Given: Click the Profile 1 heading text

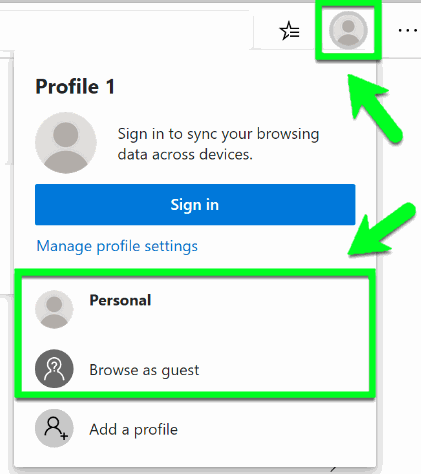Looking at the screenshot, I should 75,87.
